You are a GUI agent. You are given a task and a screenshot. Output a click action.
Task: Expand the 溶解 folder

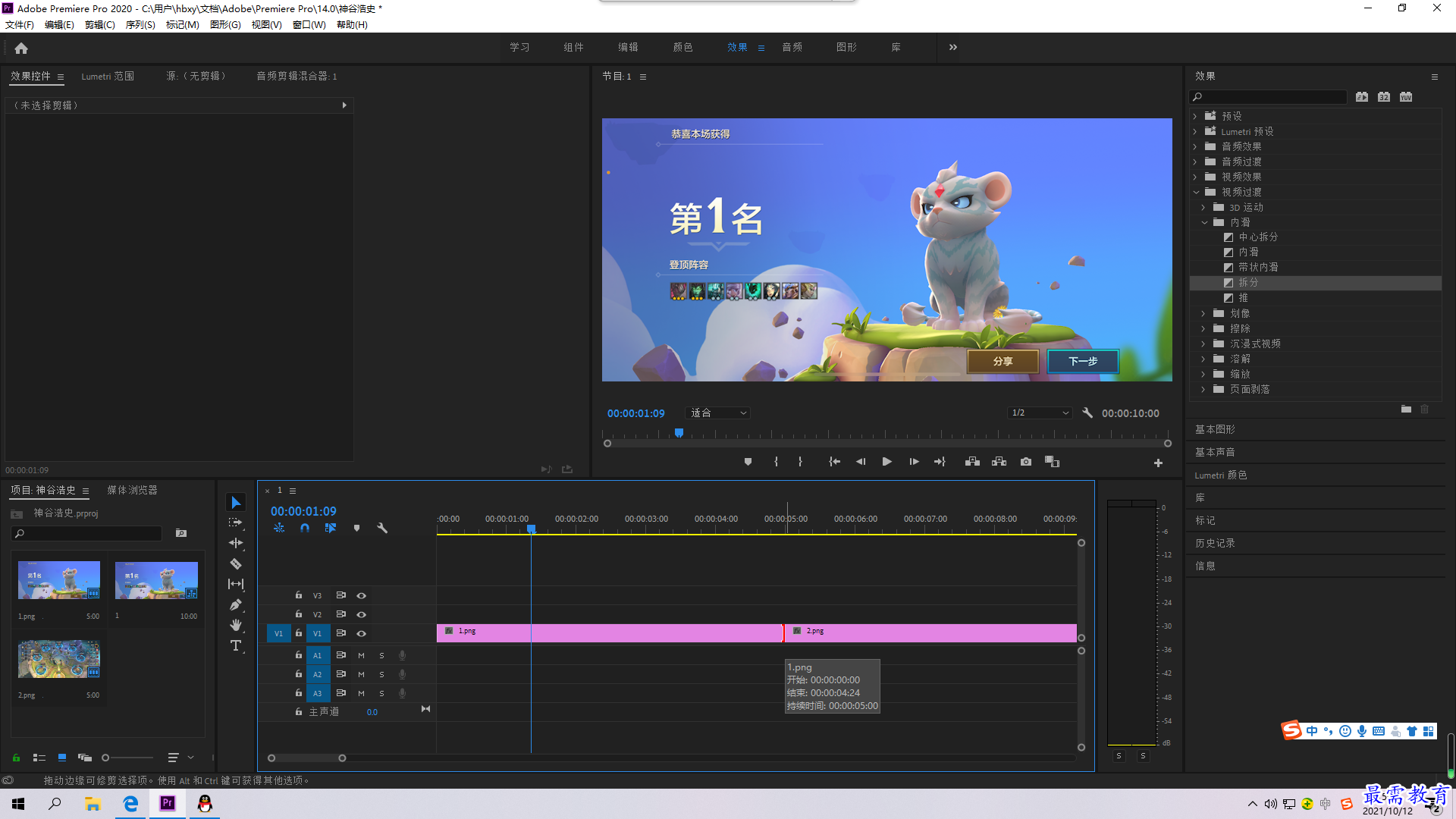[1203, 359]
